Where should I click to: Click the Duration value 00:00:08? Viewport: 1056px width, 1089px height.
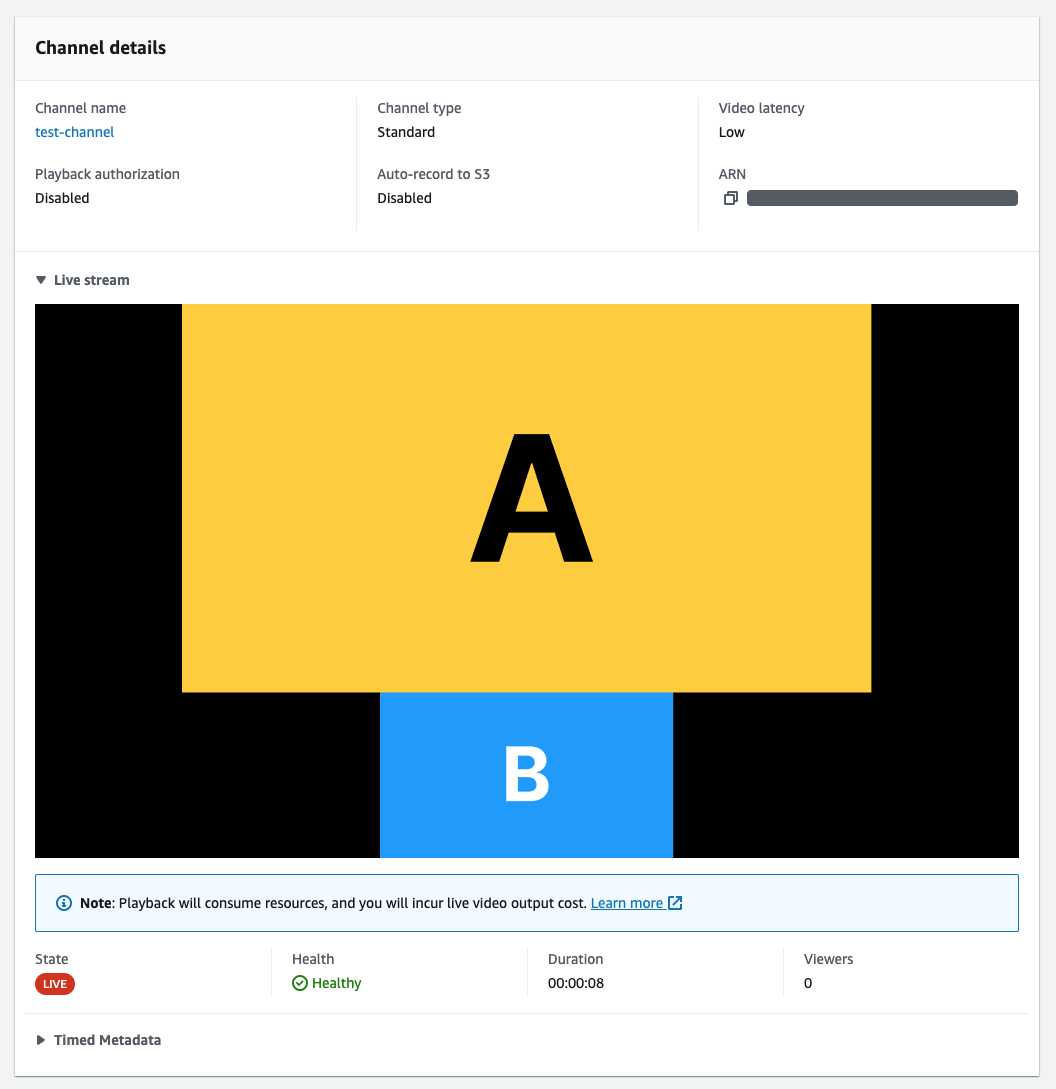point(576,983)
